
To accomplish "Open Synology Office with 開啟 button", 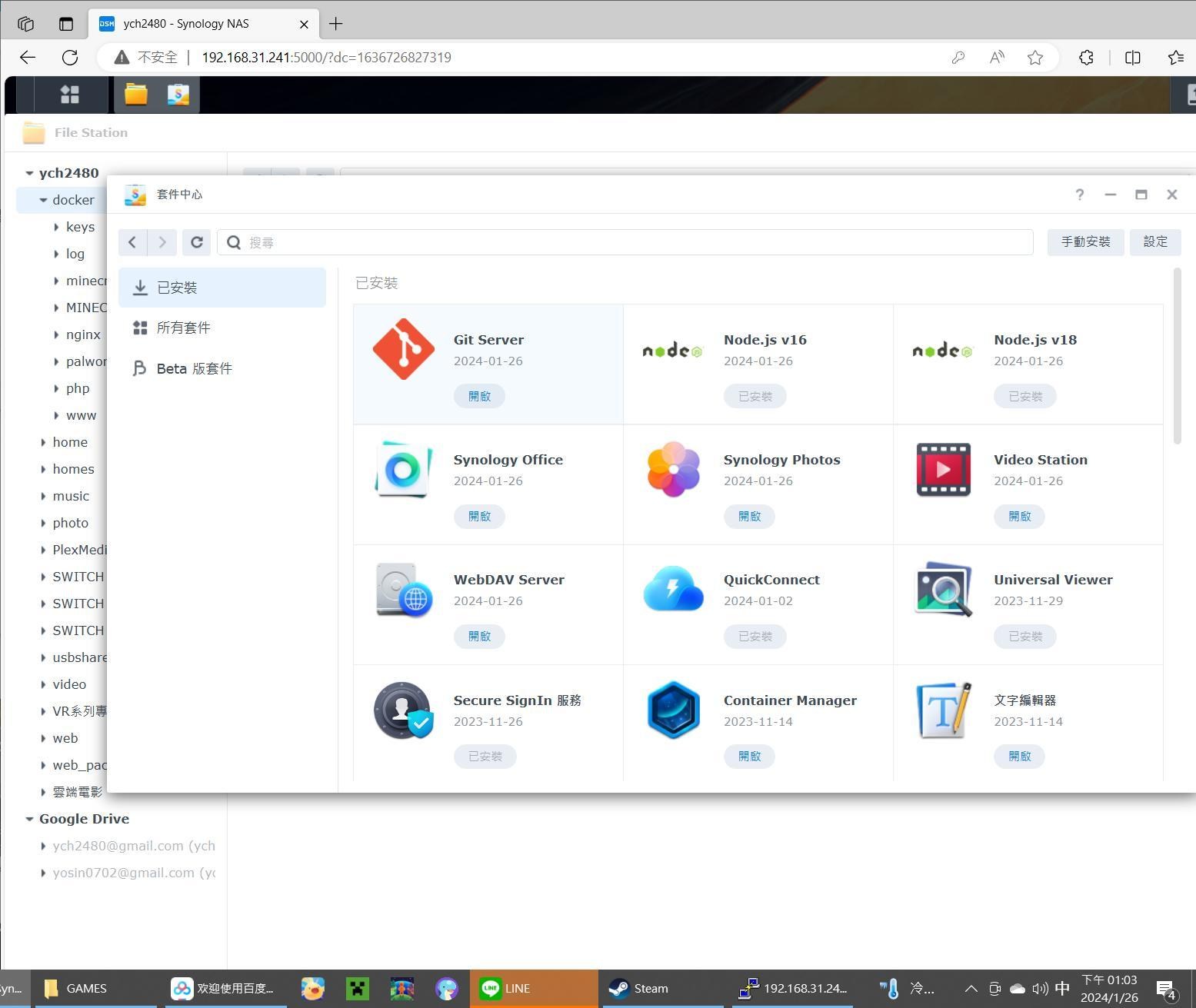I will click(479, 516).
